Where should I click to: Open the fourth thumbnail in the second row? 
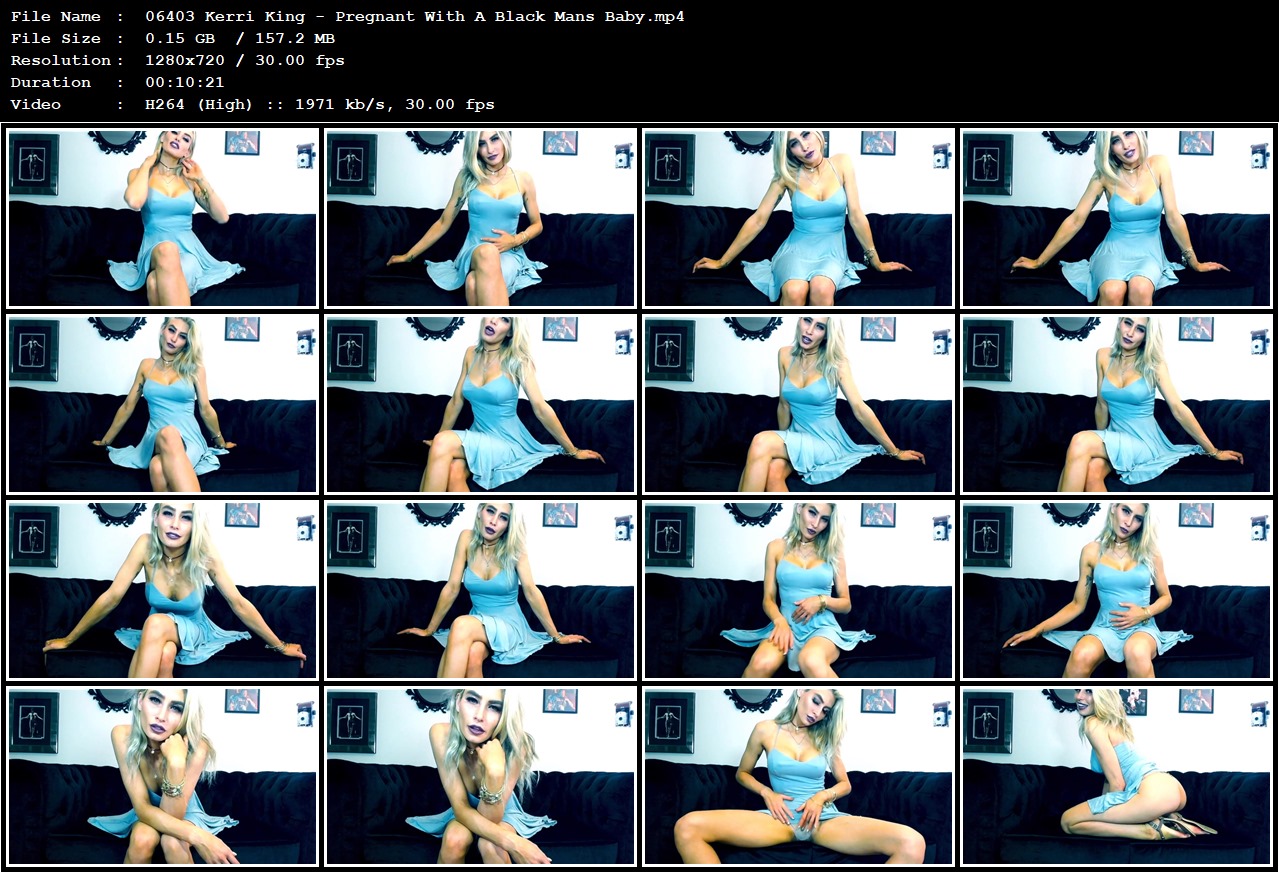pos(1117,404)
